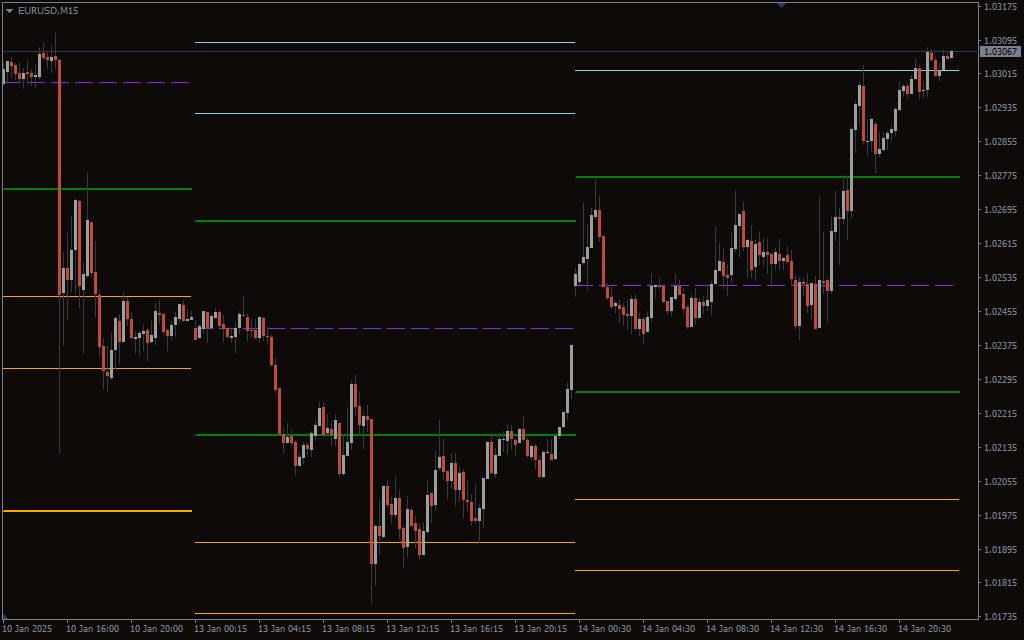Select the topmost light blue line of 13 Jan
Screen dimensions: 1024x640
[385, 43]
